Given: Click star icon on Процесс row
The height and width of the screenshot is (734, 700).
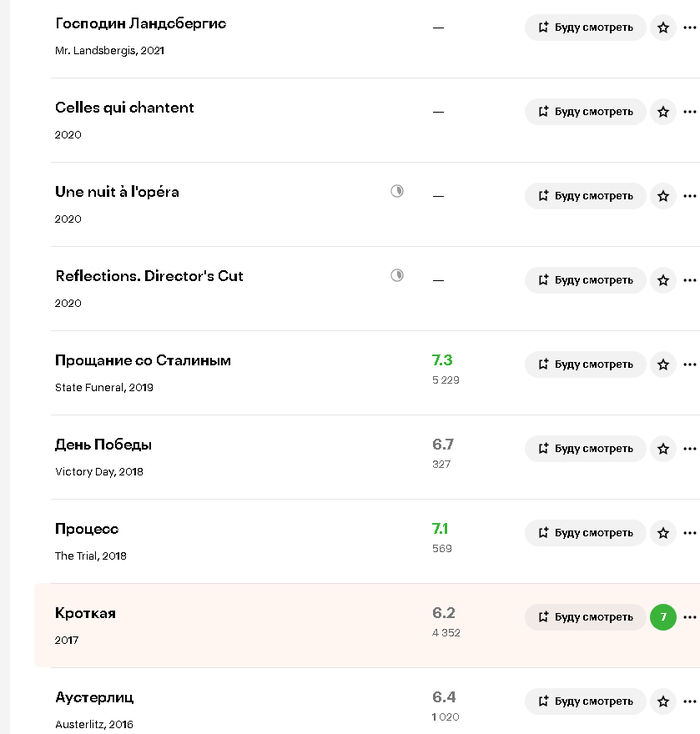Looking at the screenshot, I should pos(663,533).
